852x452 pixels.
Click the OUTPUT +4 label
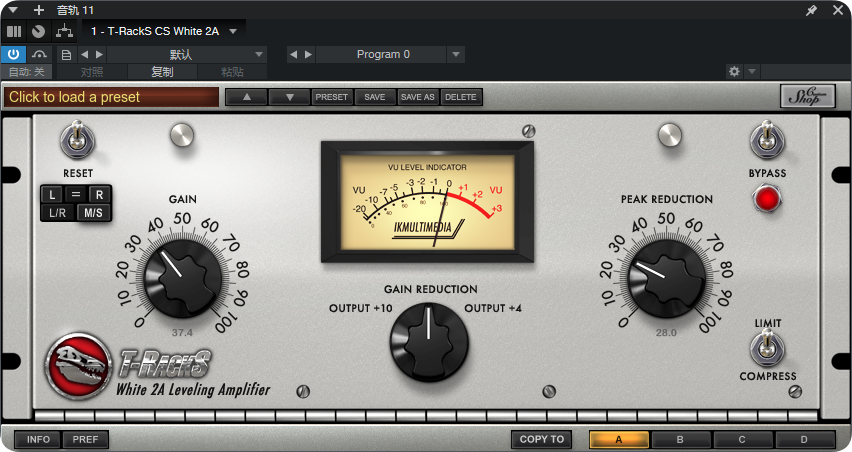493,309
